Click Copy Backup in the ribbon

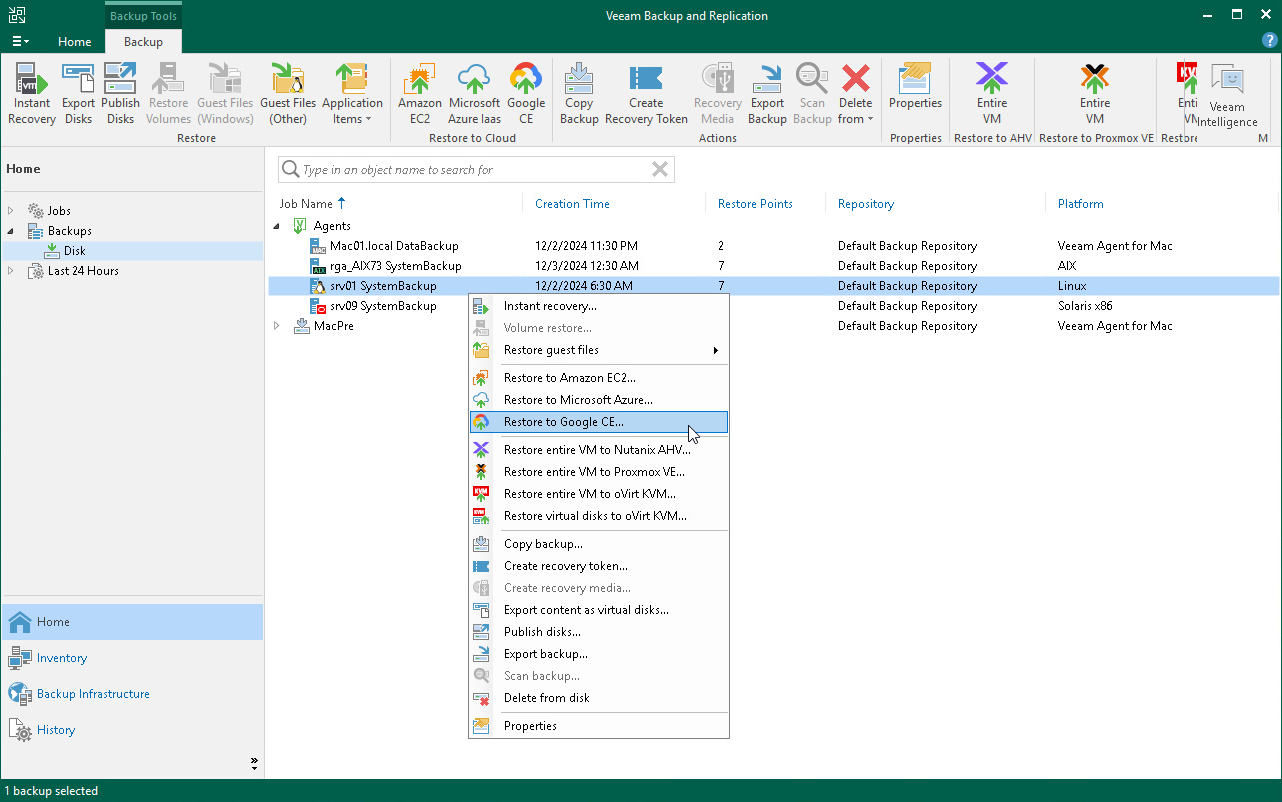[578, 94]
